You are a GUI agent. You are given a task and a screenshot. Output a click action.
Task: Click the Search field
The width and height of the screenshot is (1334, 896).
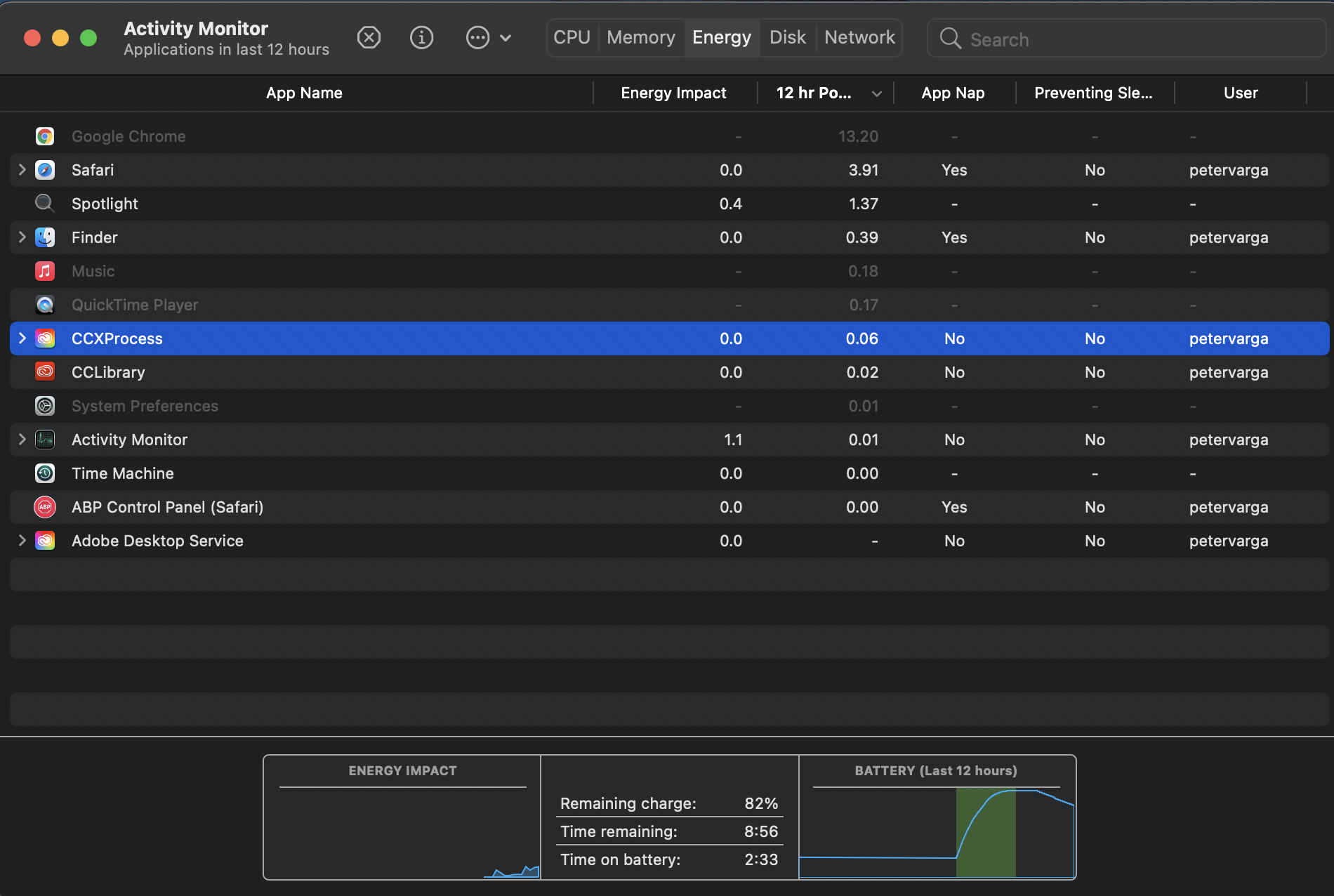(x=1126, y=38)
